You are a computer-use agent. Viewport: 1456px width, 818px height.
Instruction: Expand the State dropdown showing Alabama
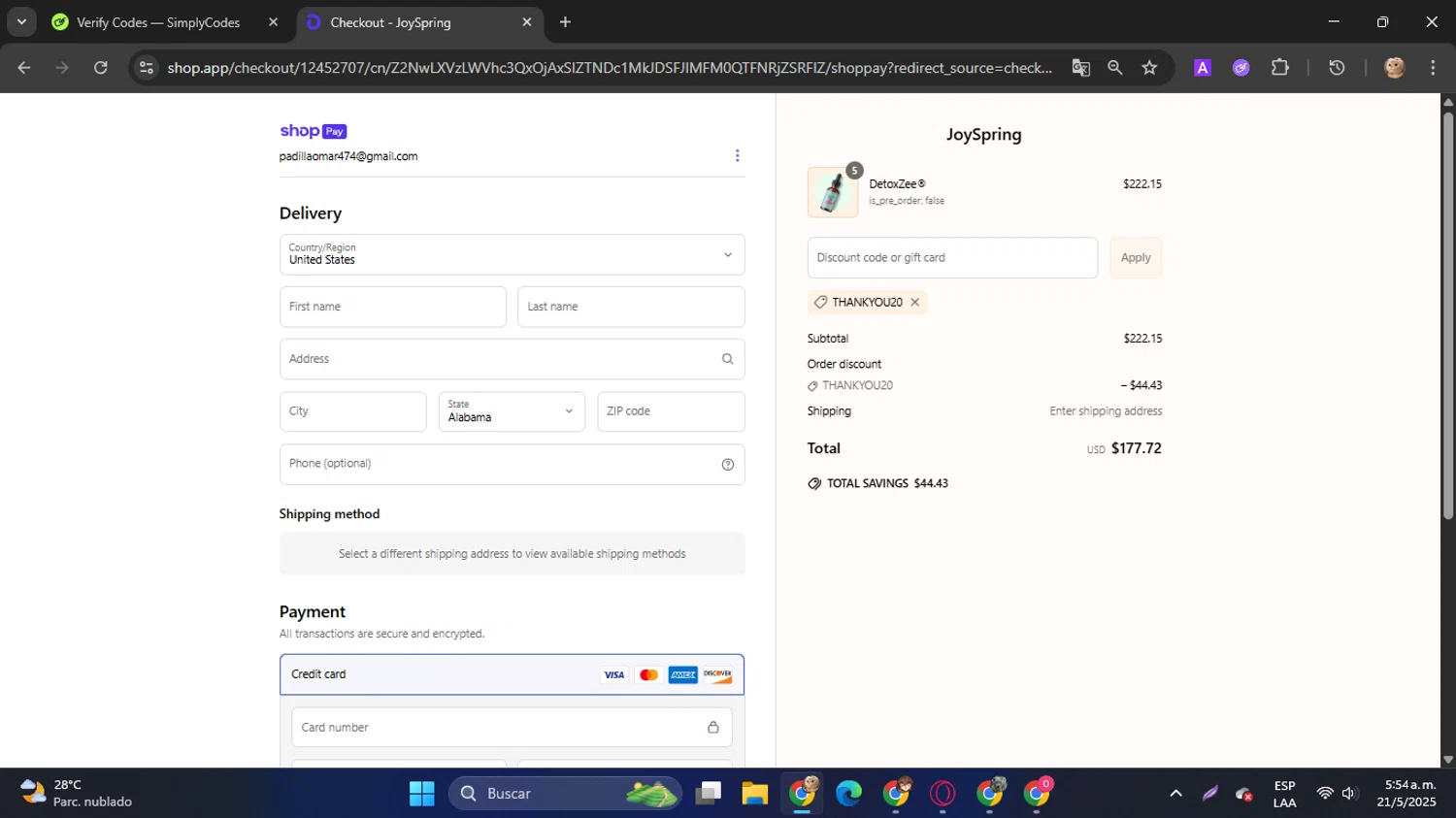(x=512, y=411)
